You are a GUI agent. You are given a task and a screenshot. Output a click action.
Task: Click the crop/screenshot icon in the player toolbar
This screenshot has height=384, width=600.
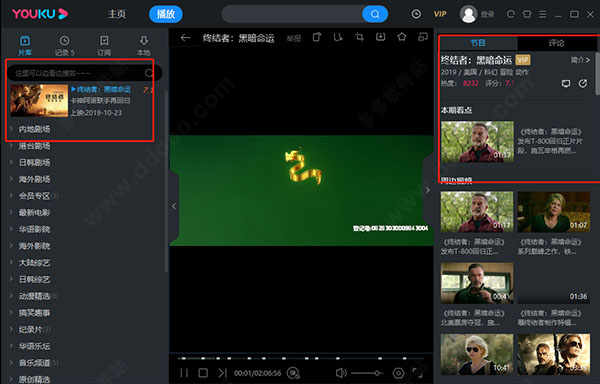click(359, 37)
